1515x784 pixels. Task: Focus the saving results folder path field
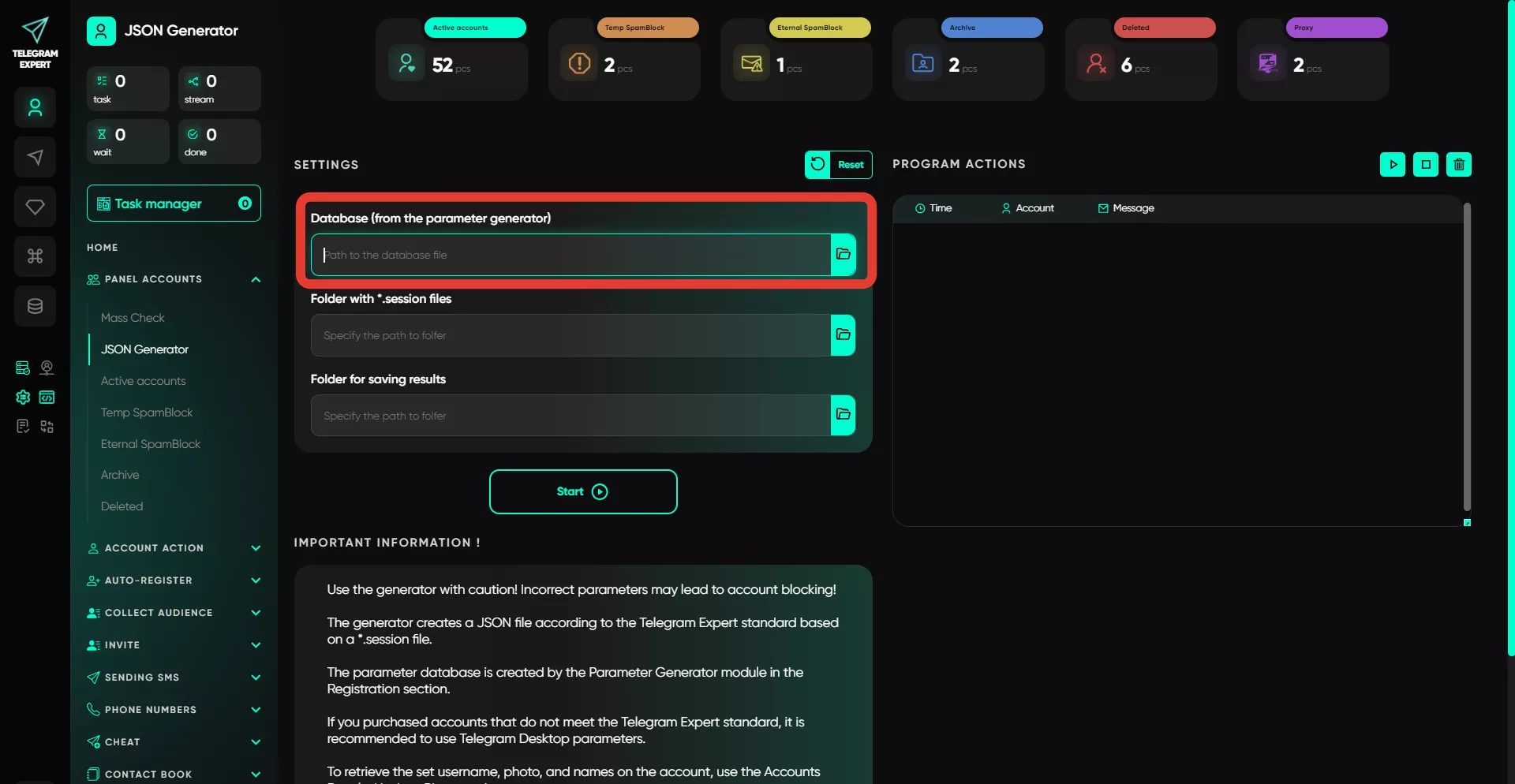[x=571, y=416]
